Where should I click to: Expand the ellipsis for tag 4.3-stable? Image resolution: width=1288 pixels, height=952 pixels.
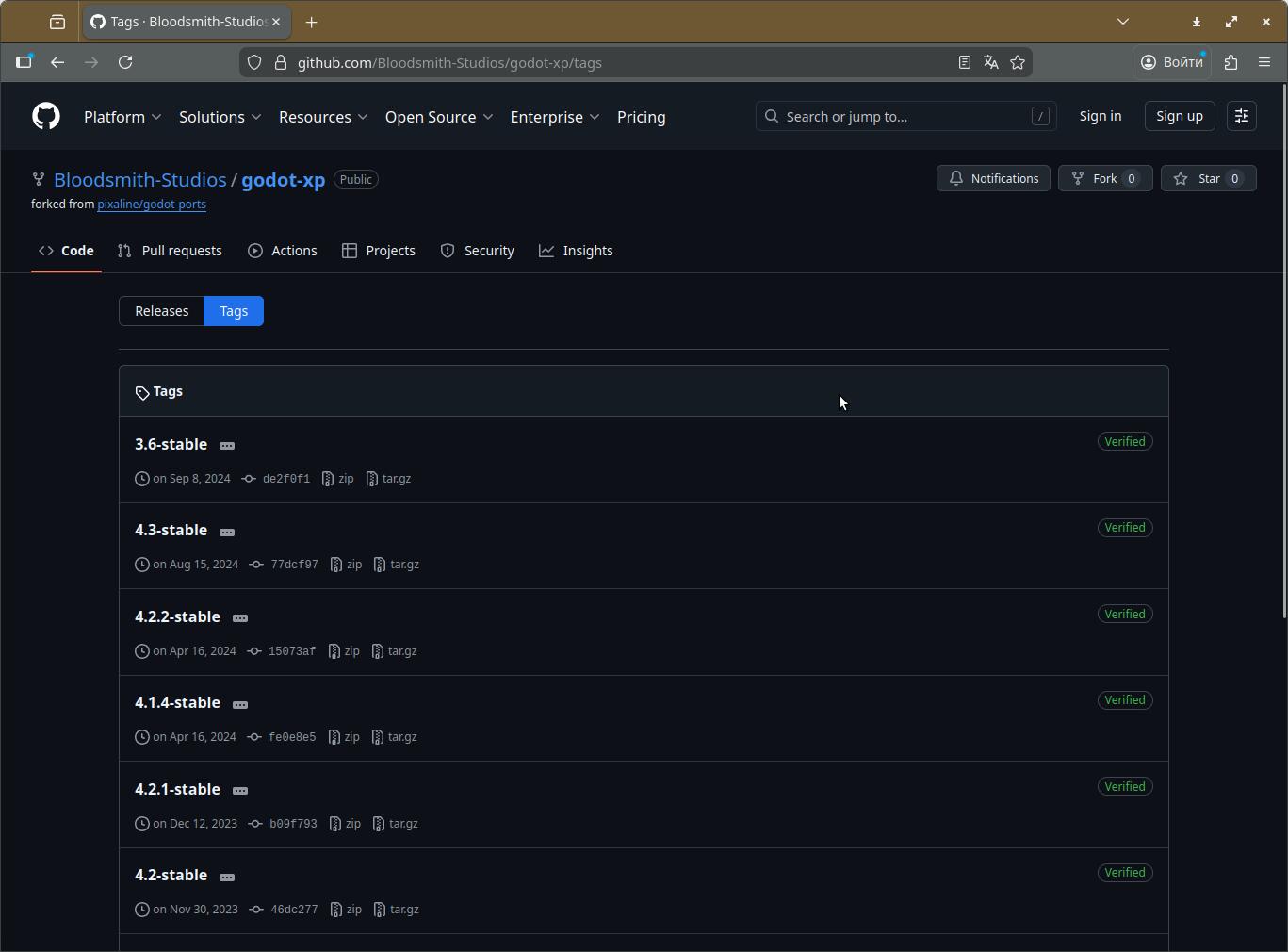227,532
